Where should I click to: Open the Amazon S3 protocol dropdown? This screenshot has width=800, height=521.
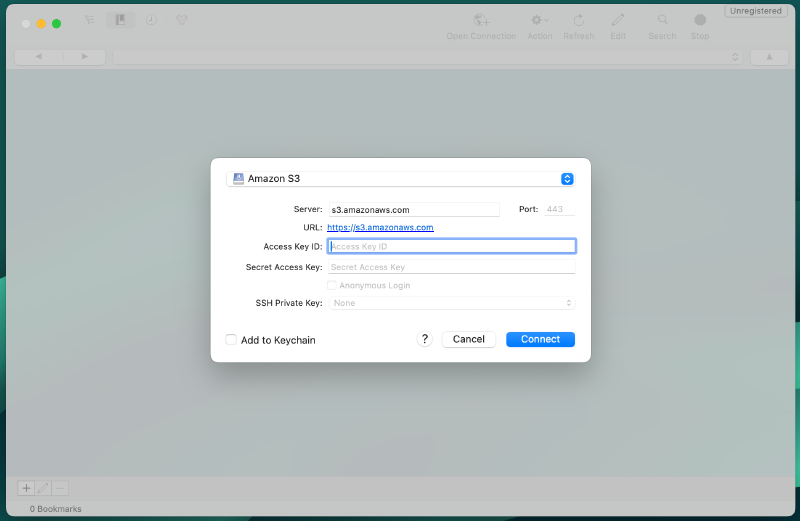(x=400, y=179)
